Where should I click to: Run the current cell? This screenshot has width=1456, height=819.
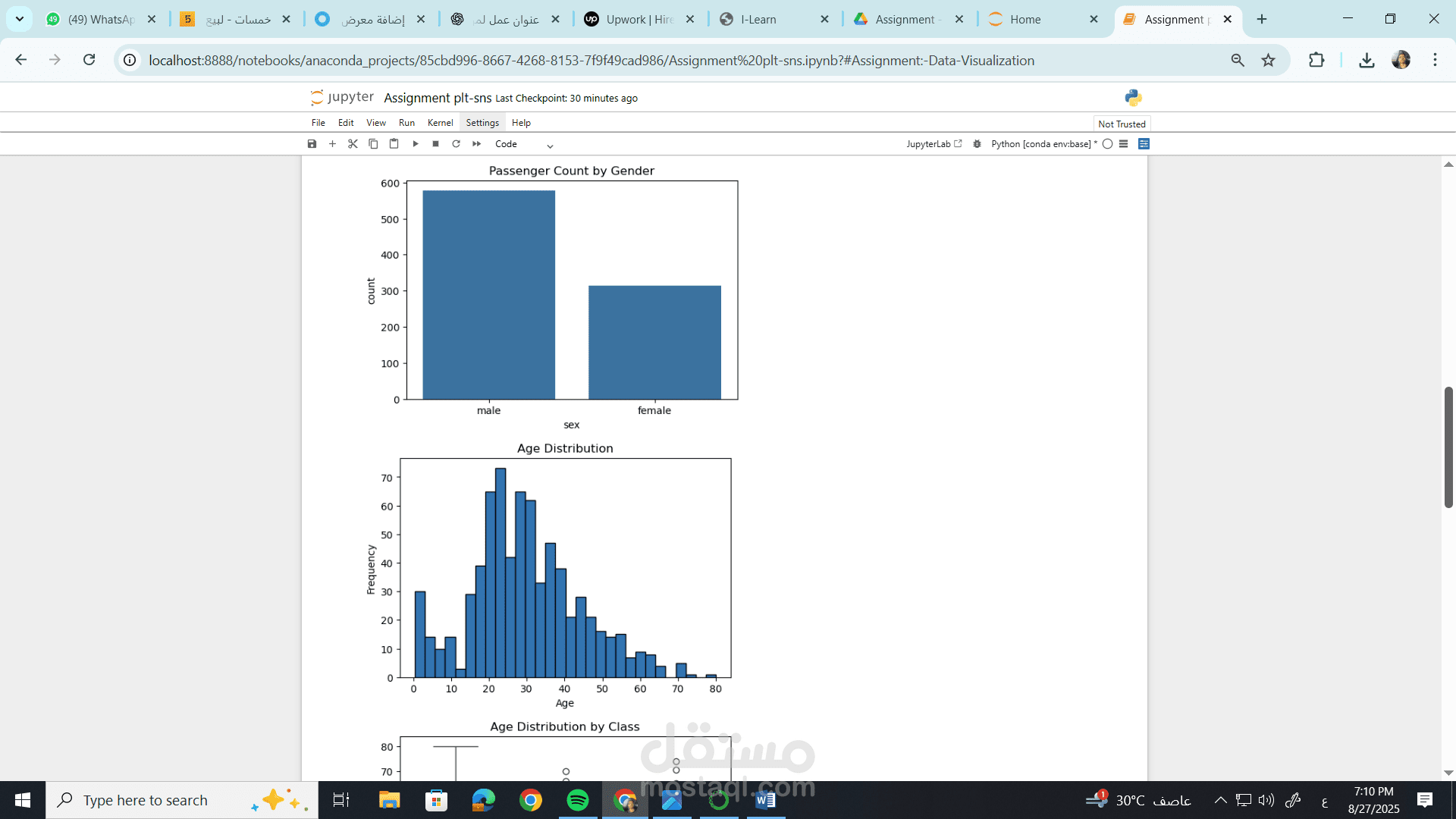(415, 143)
